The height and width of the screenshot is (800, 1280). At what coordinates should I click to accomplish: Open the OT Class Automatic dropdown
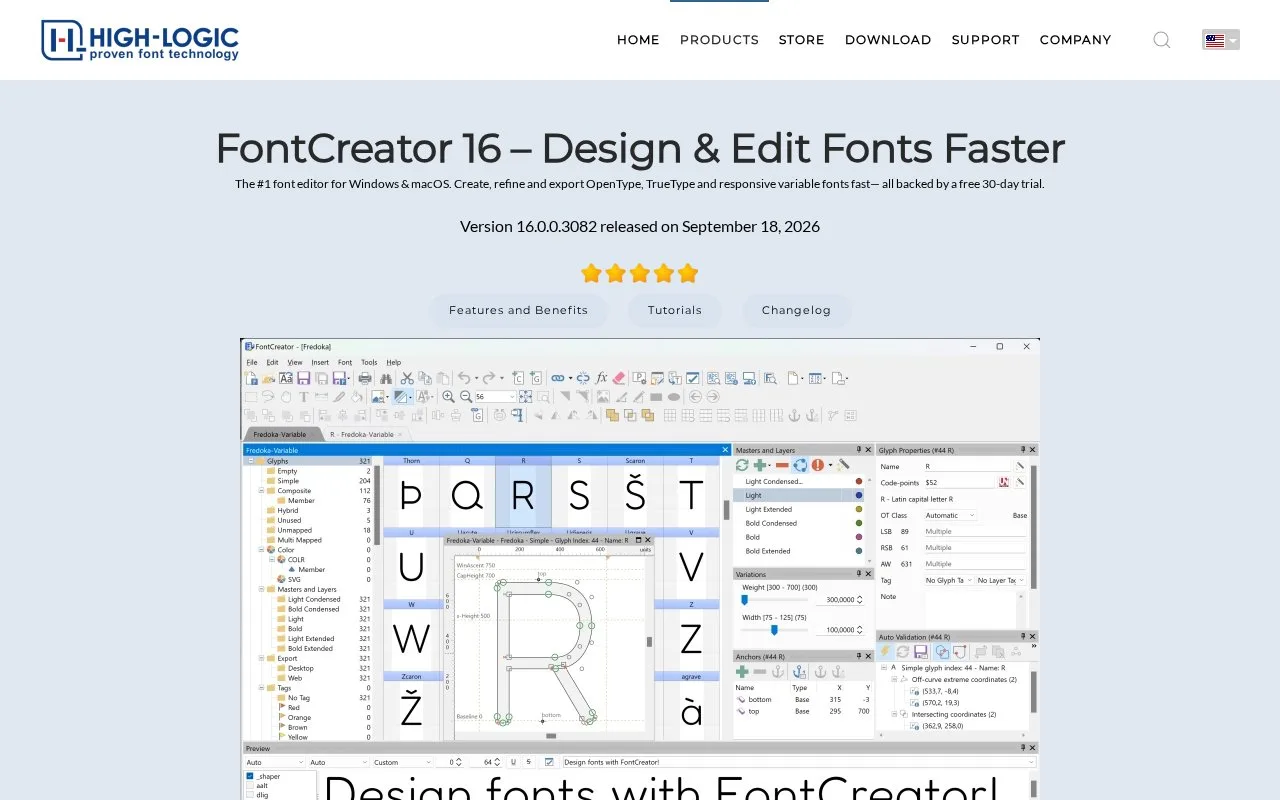point(950,515)
